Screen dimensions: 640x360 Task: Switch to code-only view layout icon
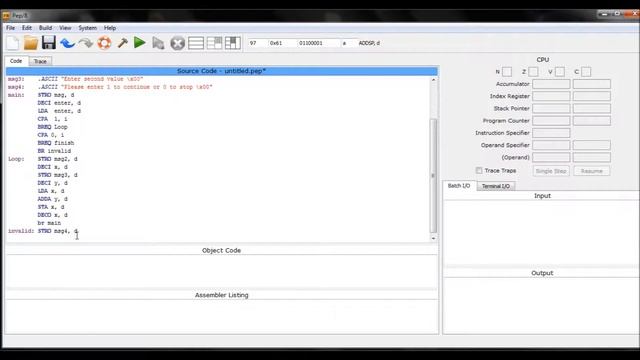(196, 43)
